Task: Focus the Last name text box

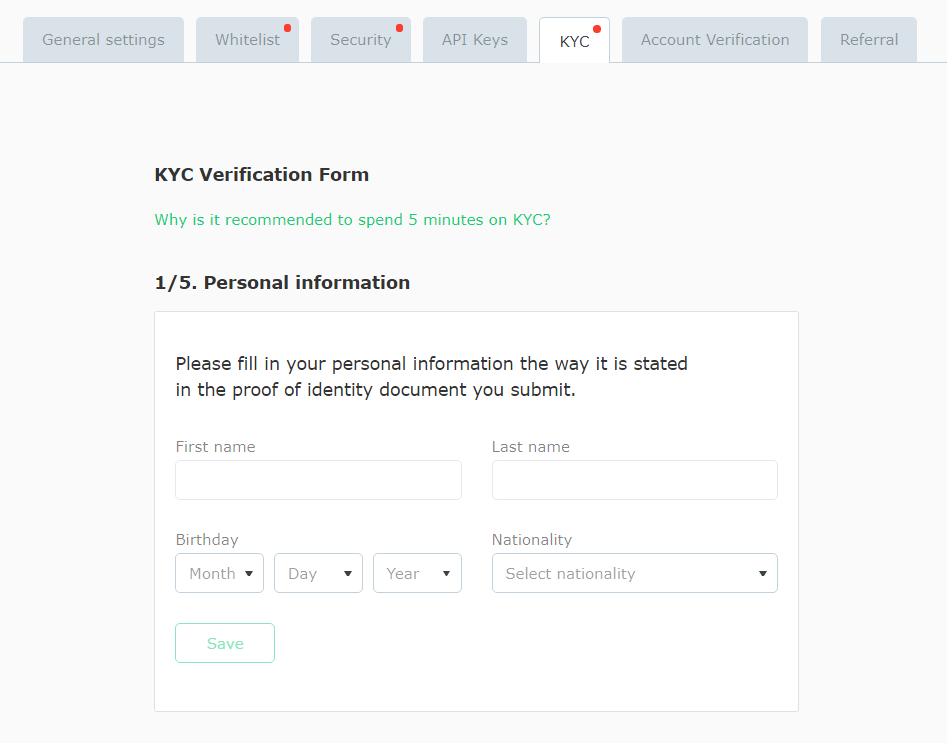Action: [x=634, y=480]
